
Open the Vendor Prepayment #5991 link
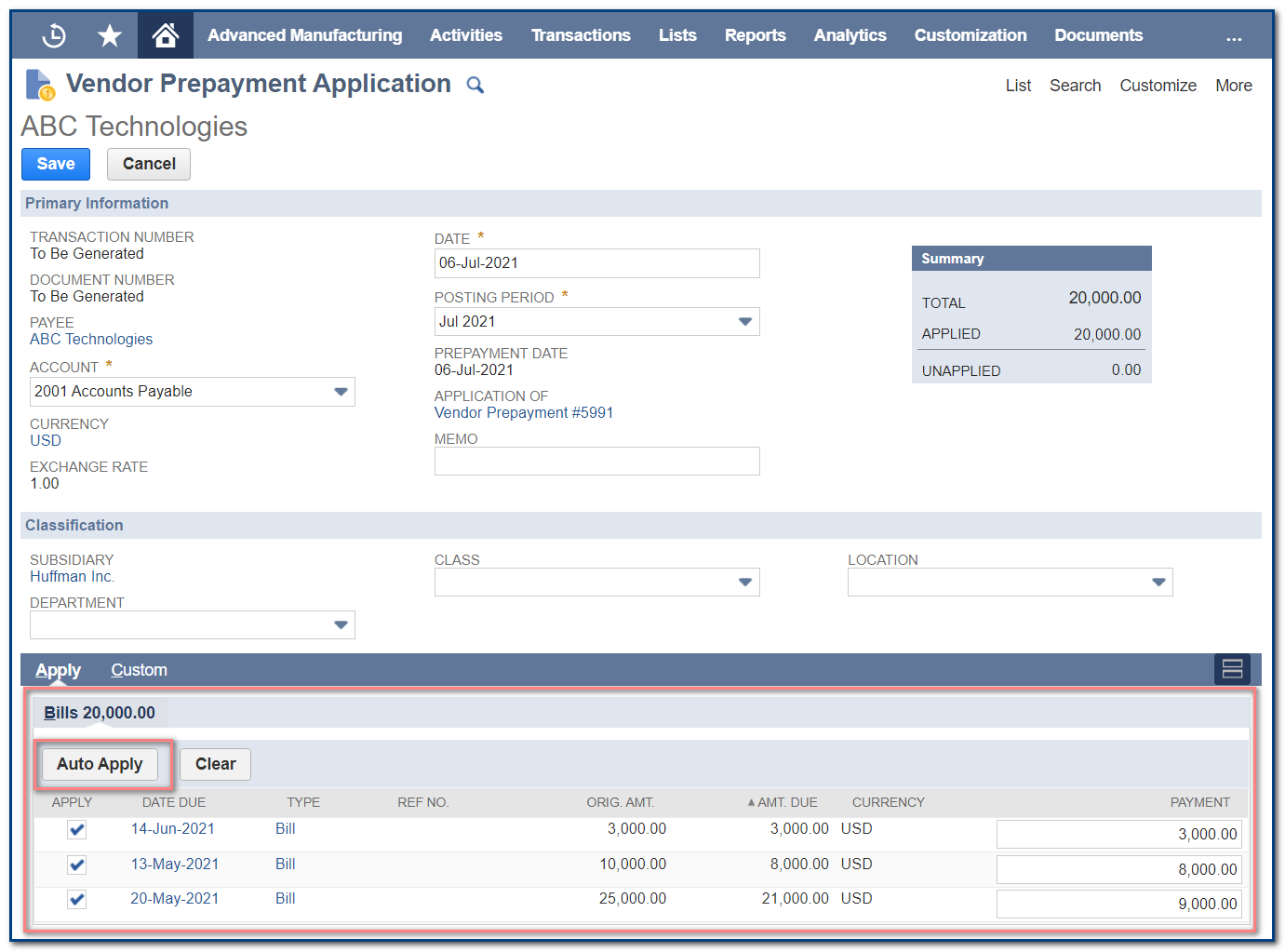click(523, 412)
